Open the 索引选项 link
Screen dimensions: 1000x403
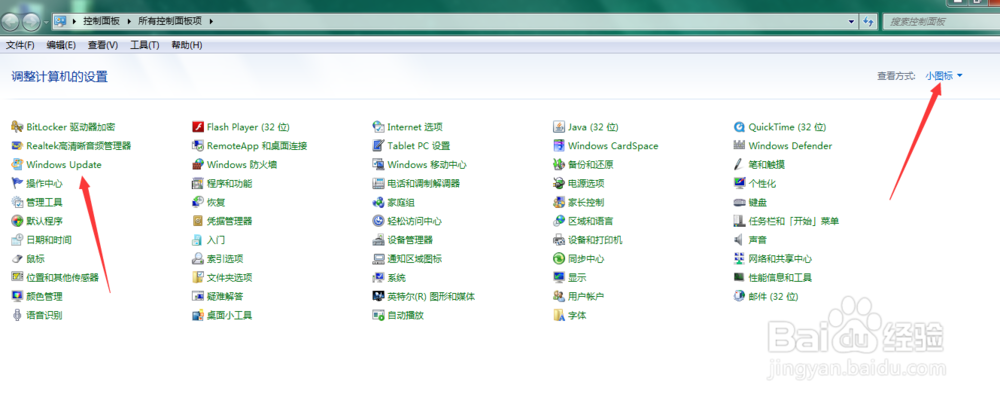point(225,259)
